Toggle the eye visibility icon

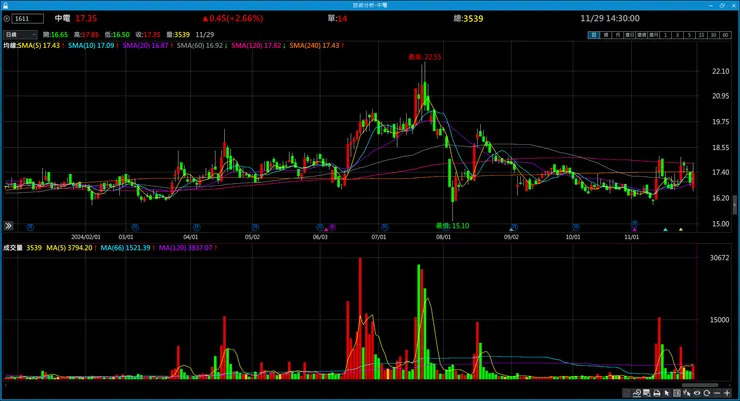pos(697,393)
